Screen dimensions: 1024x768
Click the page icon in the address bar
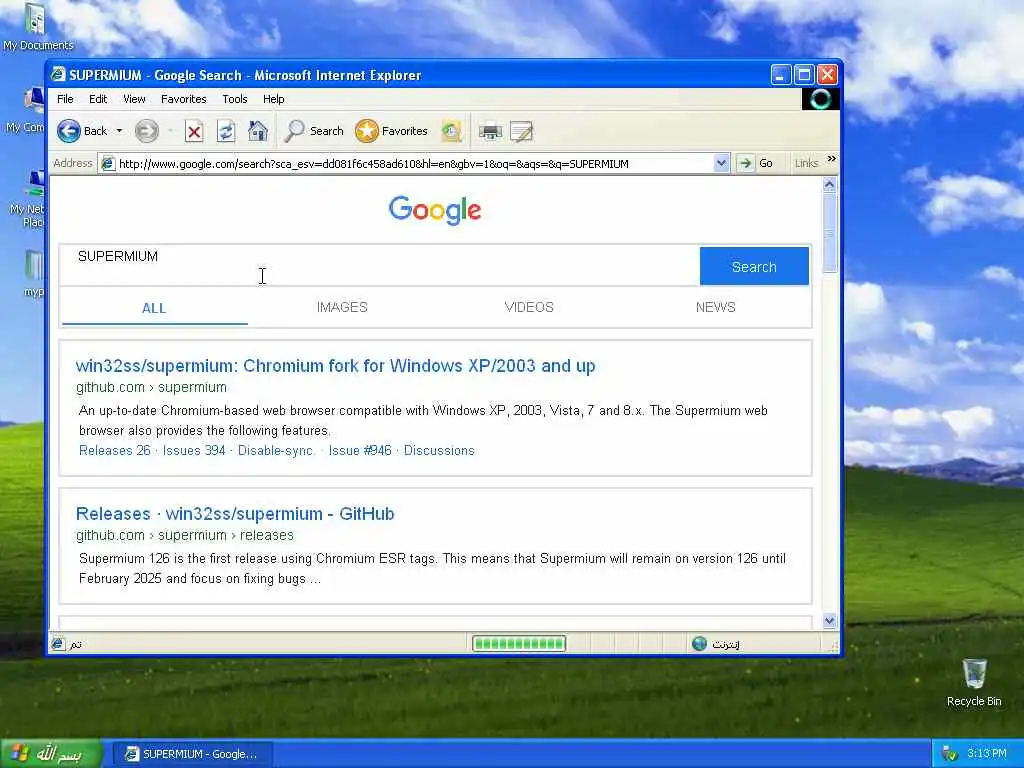[108, 163]
